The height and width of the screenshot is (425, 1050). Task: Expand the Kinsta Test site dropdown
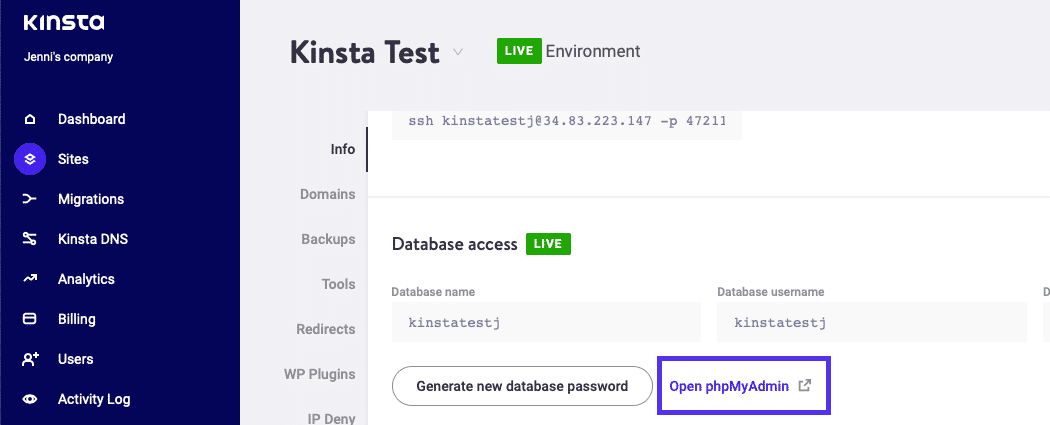click(x=458, y=52)
